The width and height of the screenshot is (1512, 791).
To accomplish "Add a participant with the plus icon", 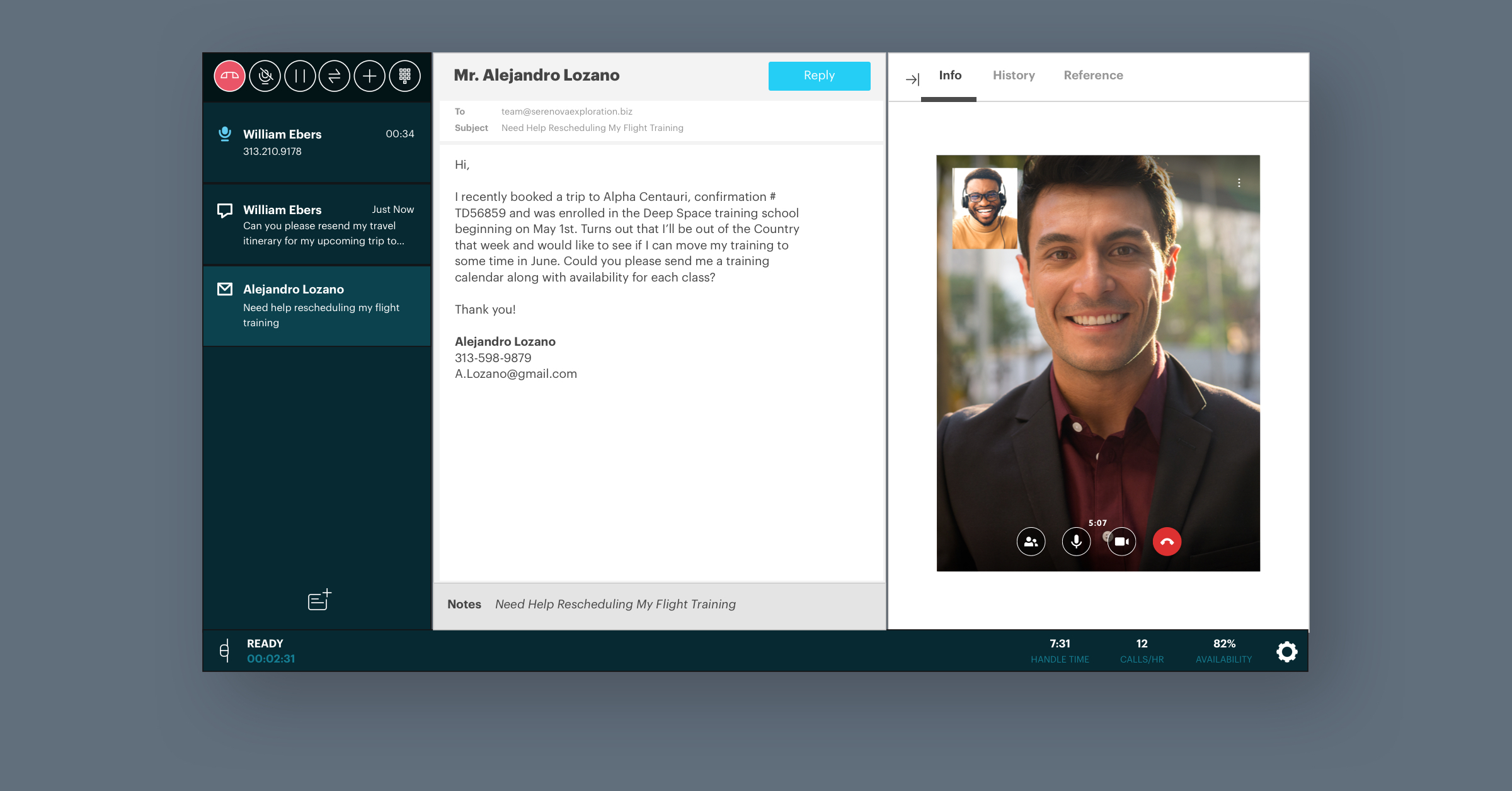I will click(x=370, y=76).
